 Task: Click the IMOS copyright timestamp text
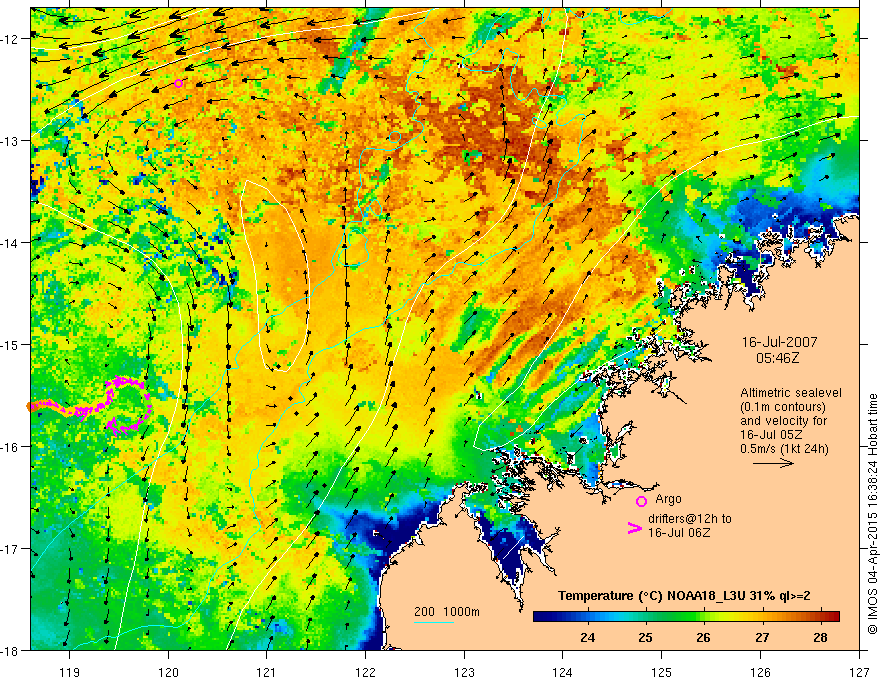[872, 513]
